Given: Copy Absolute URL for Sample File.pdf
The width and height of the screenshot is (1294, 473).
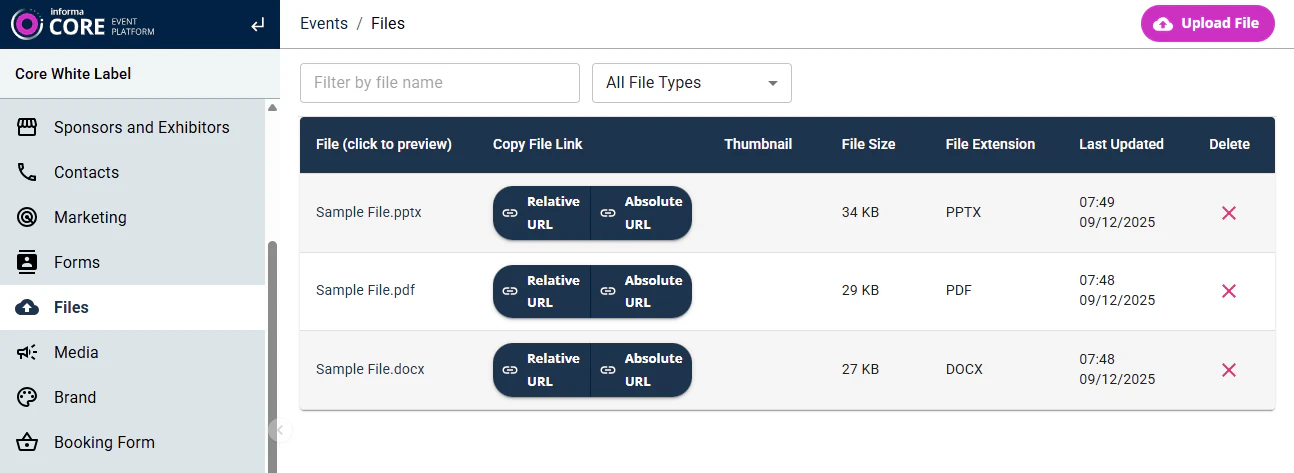Looking at the screenshot, I should (x=641, y=291).
